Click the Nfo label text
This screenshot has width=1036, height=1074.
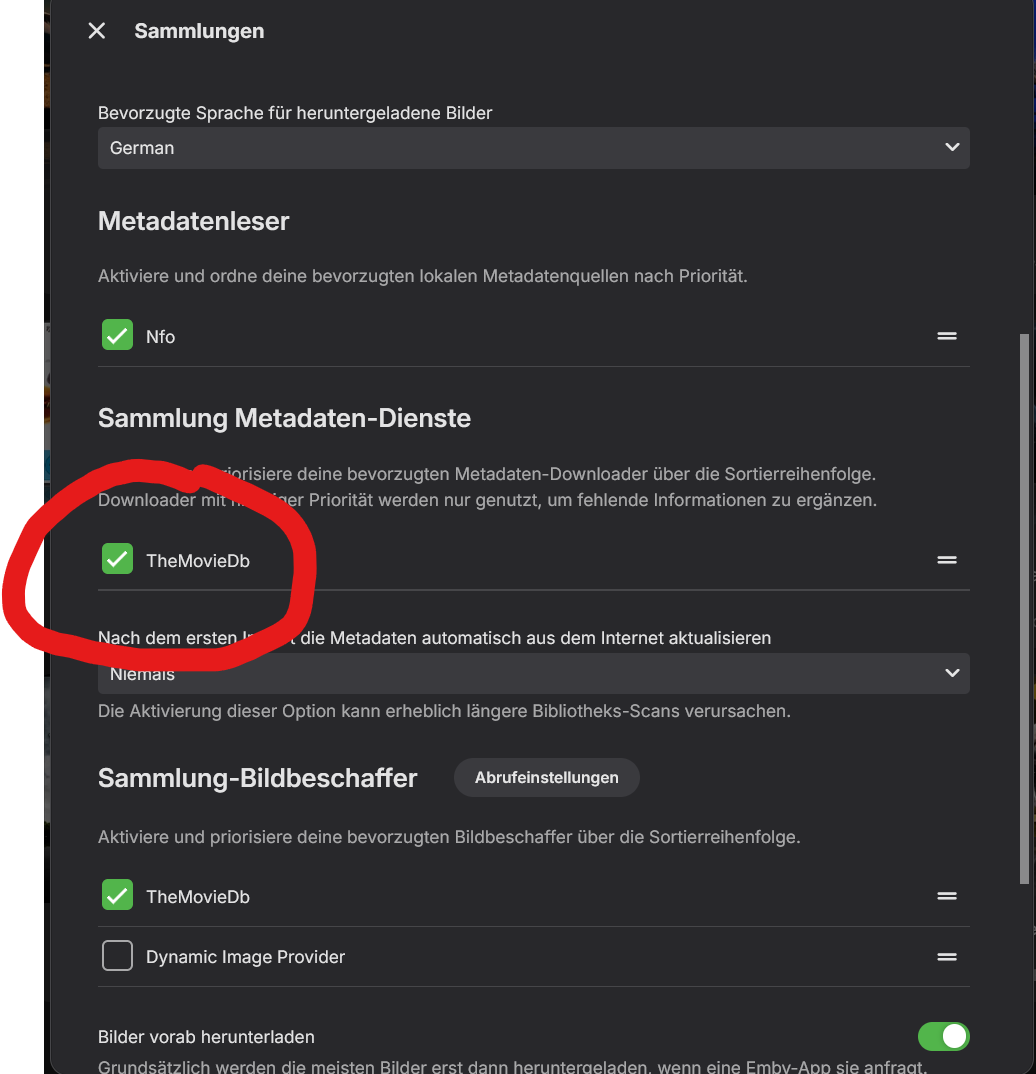160,337
